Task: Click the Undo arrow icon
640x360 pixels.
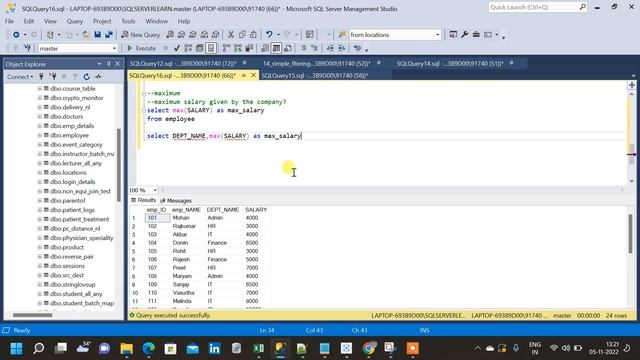Action: (269, 35)
